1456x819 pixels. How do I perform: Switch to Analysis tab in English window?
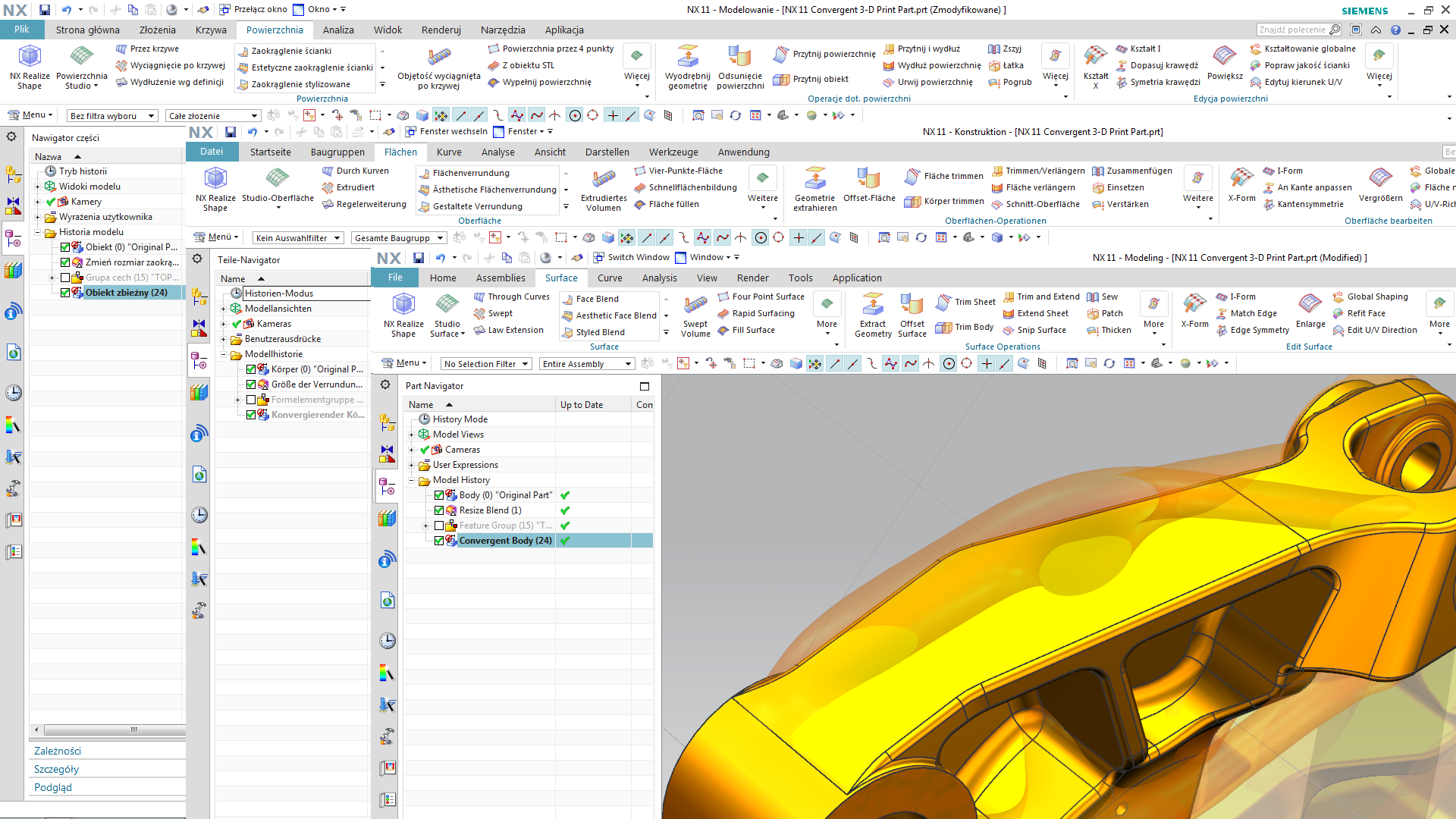pos(659,278)
